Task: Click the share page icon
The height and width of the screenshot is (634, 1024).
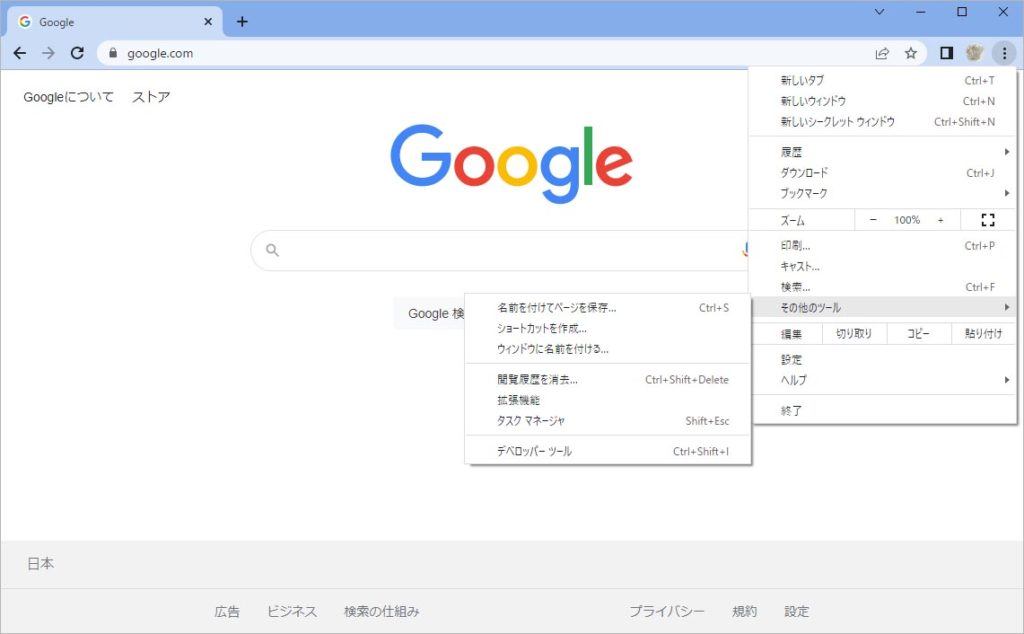Action: coord(882,53)
